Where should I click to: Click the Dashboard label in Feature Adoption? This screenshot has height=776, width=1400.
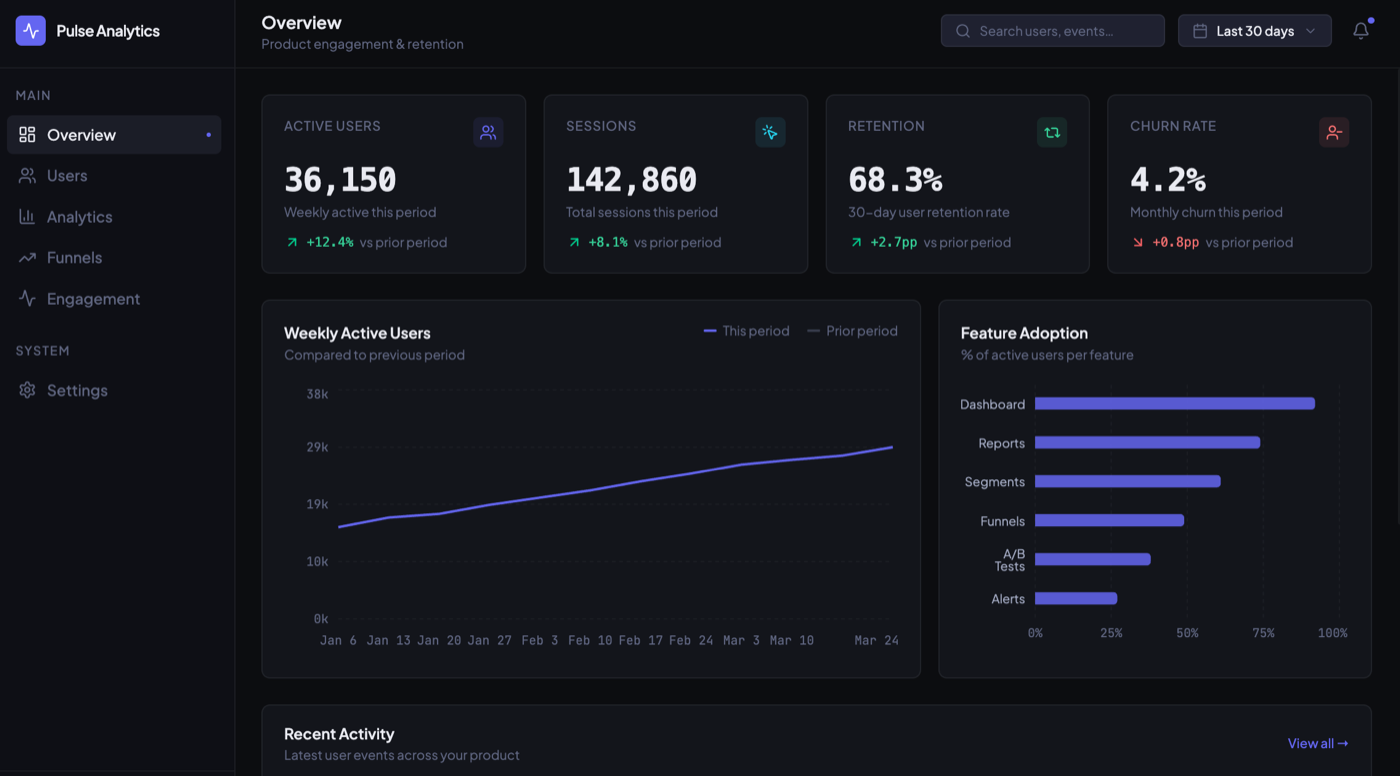tap(992, 404)
